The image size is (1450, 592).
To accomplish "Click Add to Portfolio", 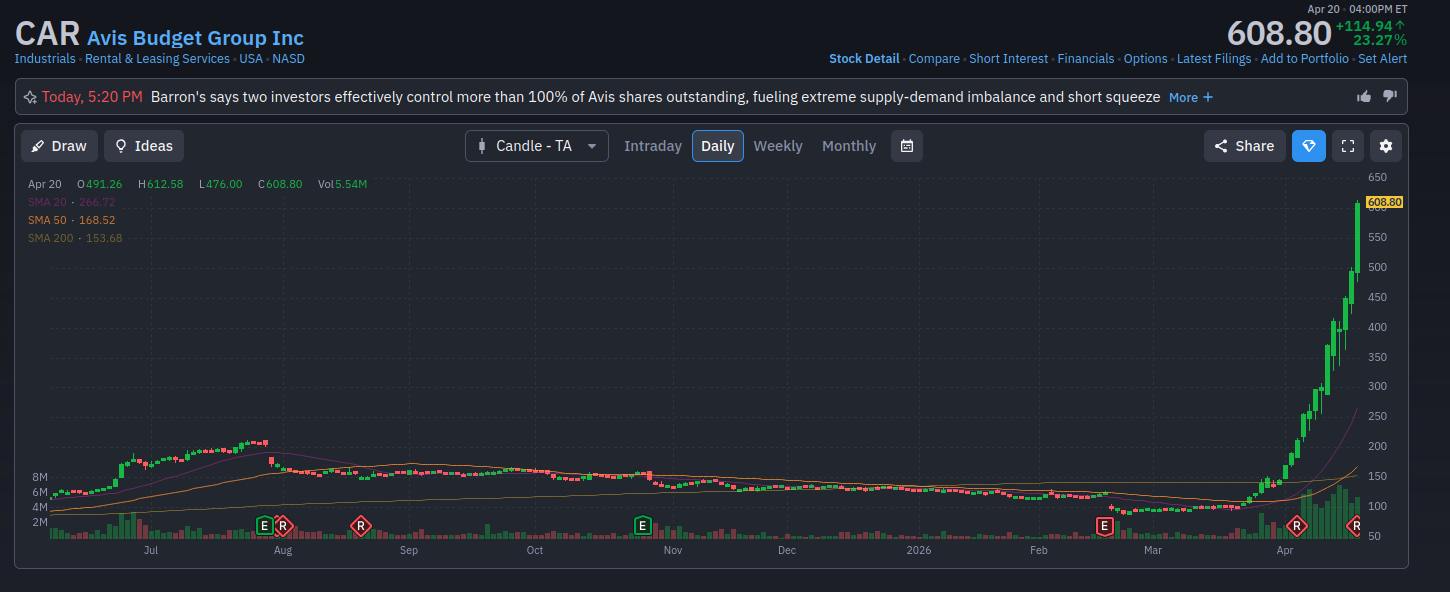I will 1305,59.
